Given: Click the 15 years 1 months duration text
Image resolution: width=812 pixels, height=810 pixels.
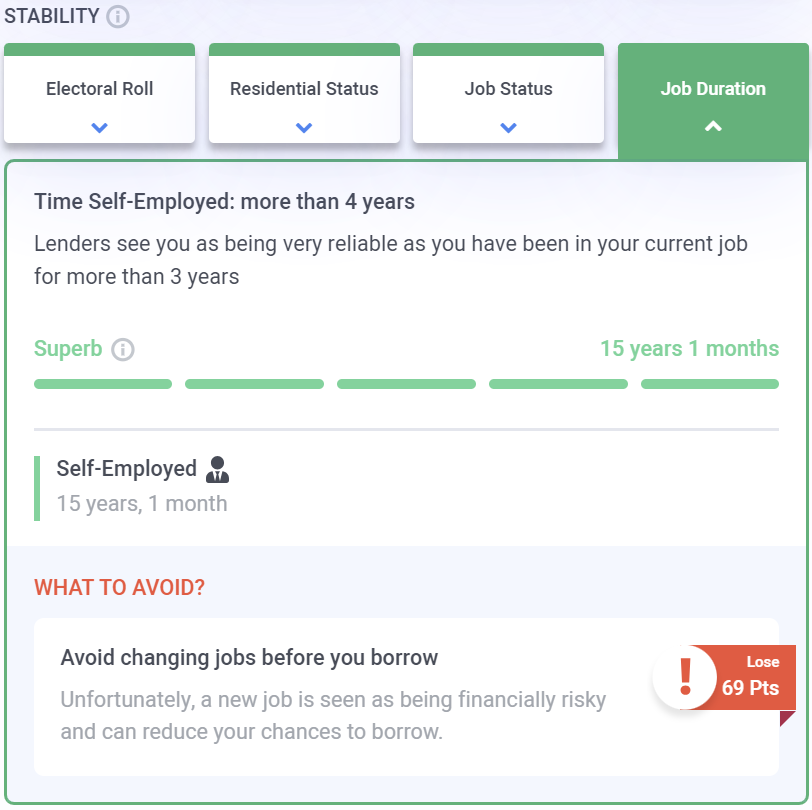Looking at the screenshot, I should click(689, 349).
